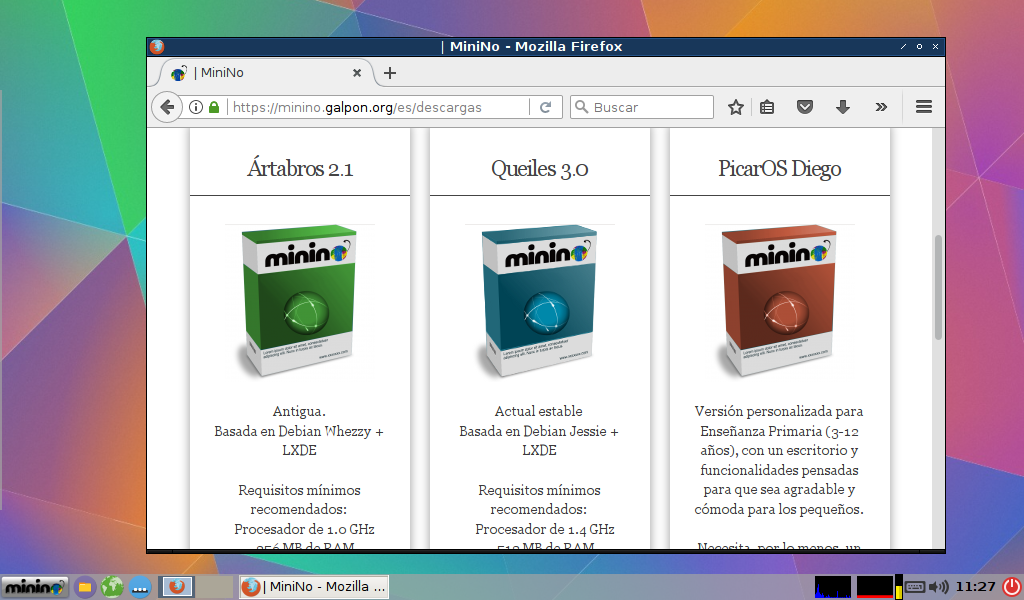The height and width of the screenshot is (600, 1024).
Task: Select the Queiles 3.0 heading
Action: (539, 168)
